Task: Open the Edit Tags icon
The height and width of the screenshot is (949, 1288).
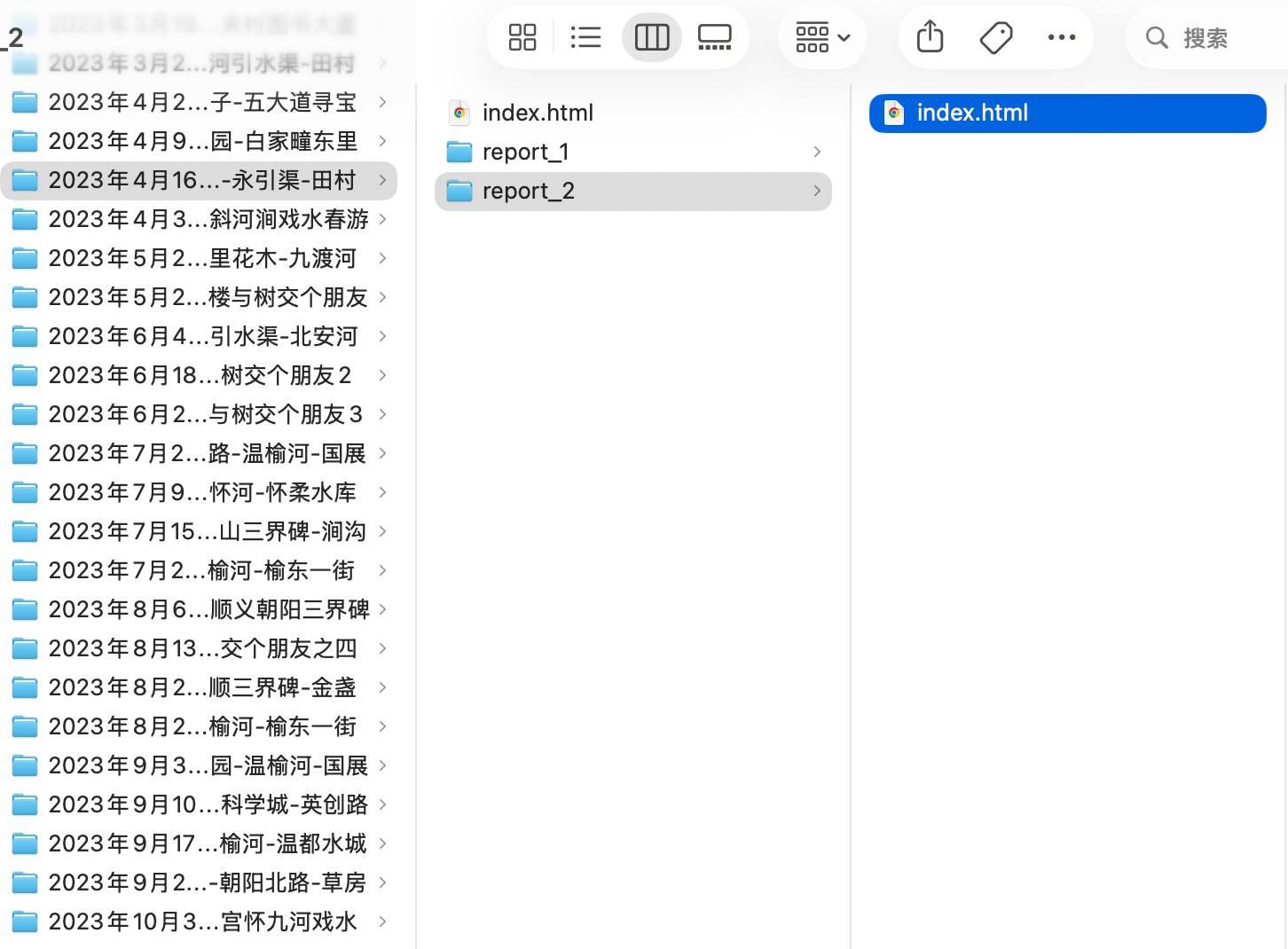Action: [995, 37]
